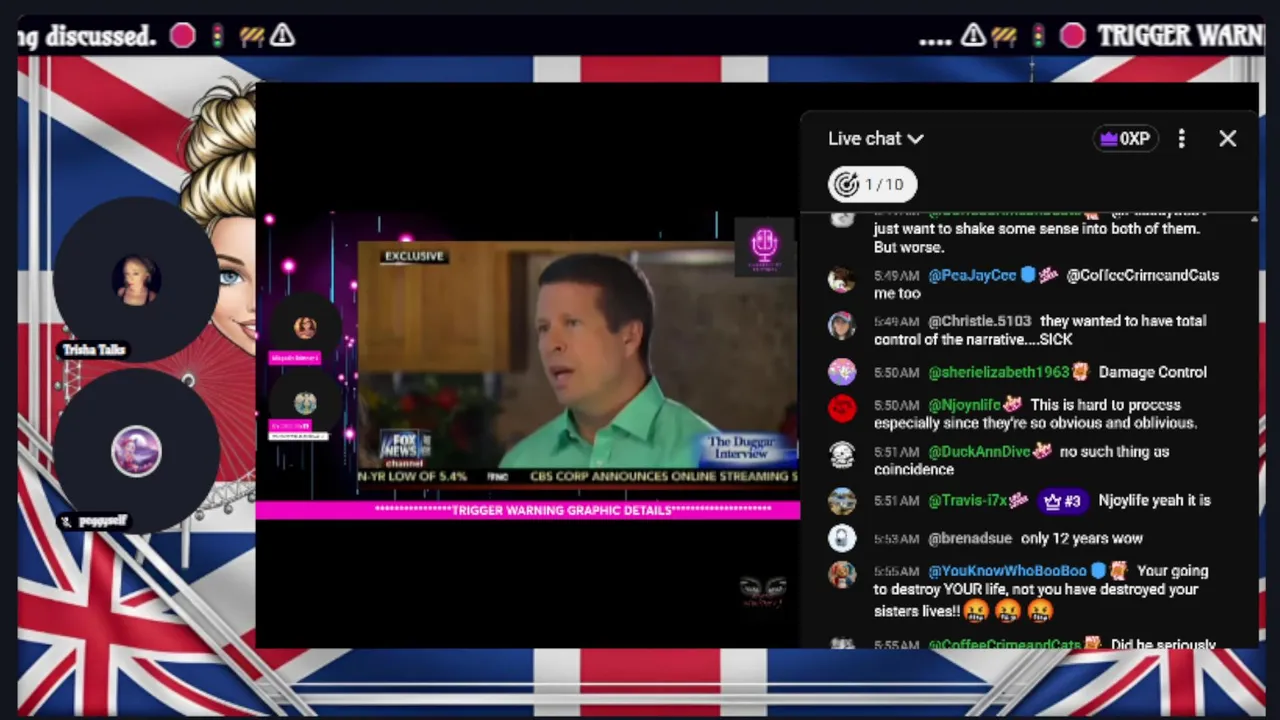Open @Travis-i7x's username in chat

[967, 500]
